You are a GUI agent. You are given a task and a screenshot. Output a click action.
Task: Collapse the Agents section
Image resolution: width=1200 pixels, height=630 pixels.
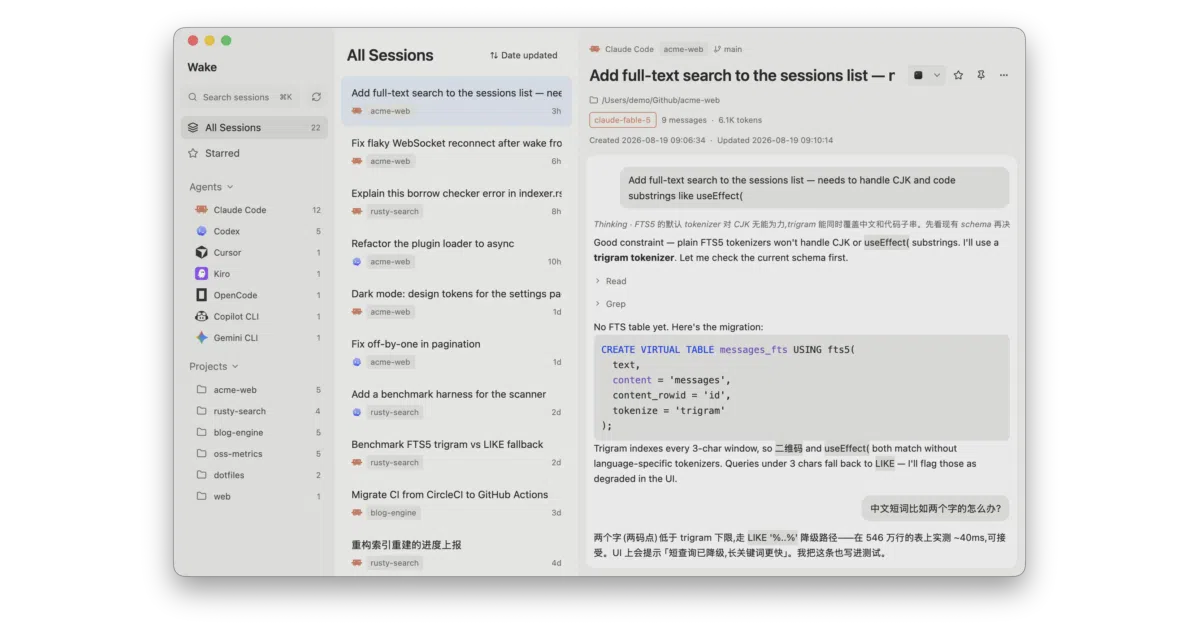[x=211, y=187]
